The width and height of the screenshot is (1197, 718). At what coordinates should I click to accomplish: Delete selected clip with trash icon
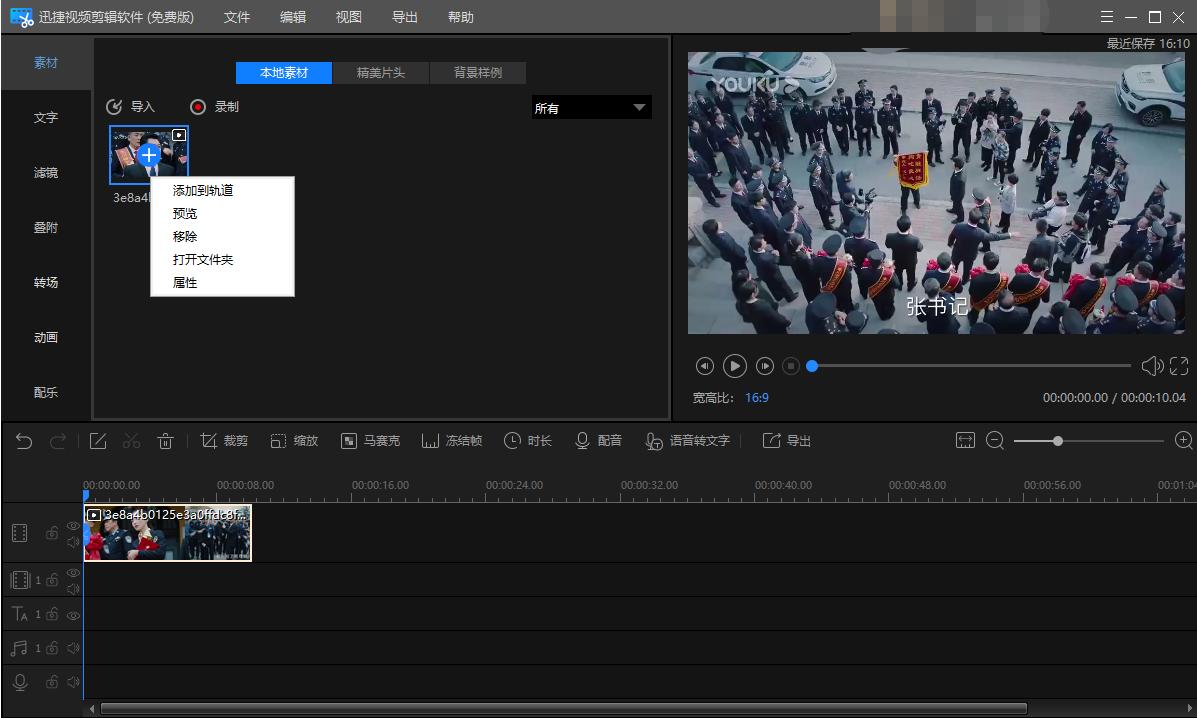(x=166, y=441)
